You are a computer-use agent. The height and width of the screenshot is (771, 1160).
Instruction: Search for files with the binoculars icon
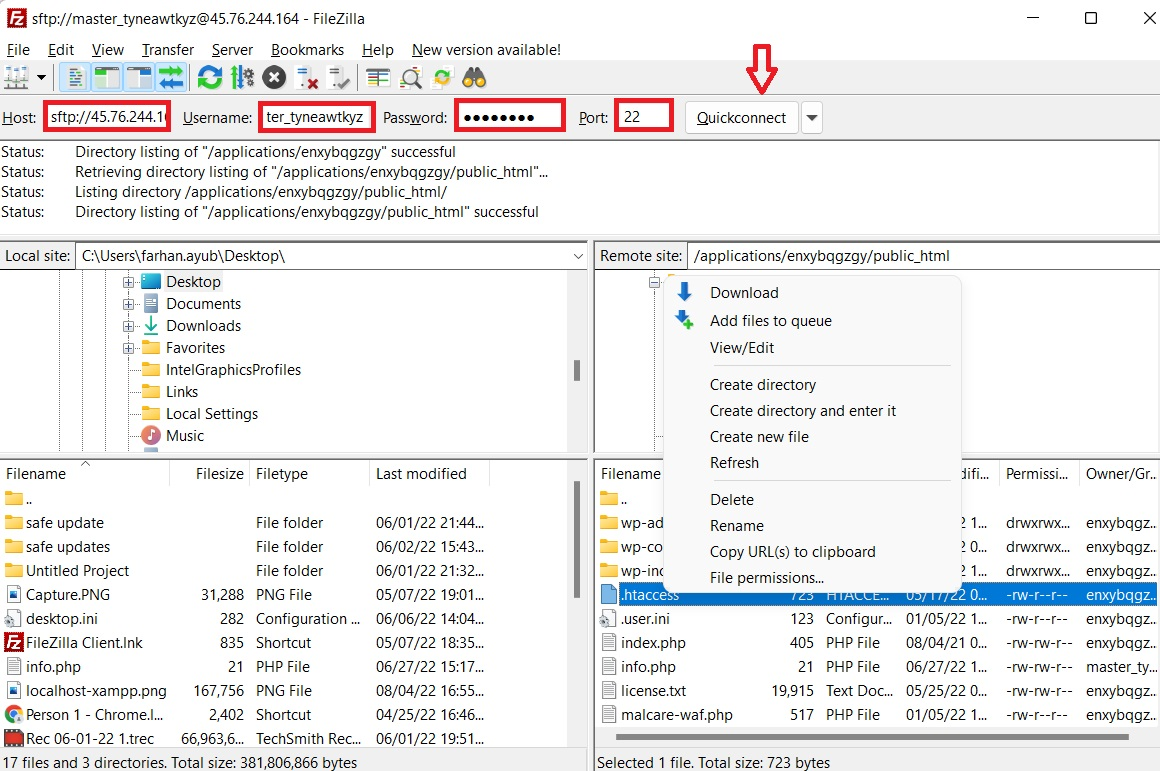pyautogui.click(x=474, y=77)
